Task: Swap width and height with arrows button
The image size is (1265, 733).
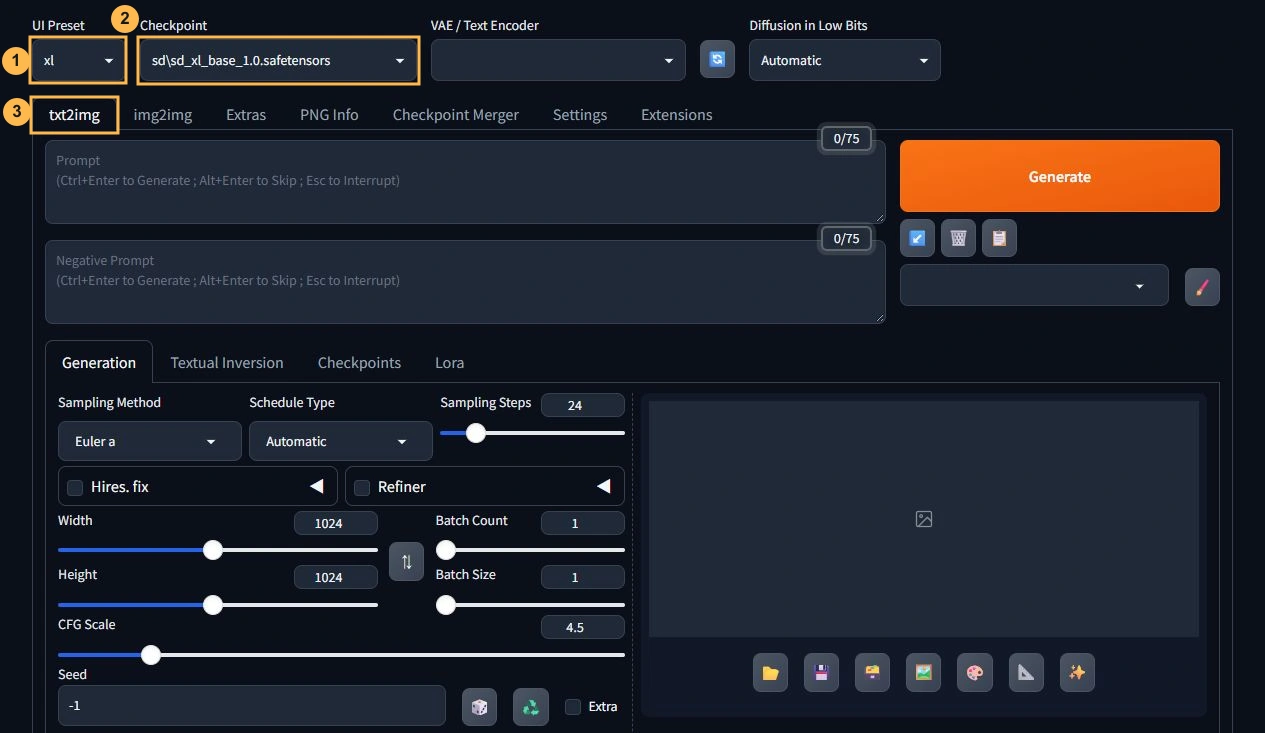Action: pyautogui.click(x=406, y=562)
